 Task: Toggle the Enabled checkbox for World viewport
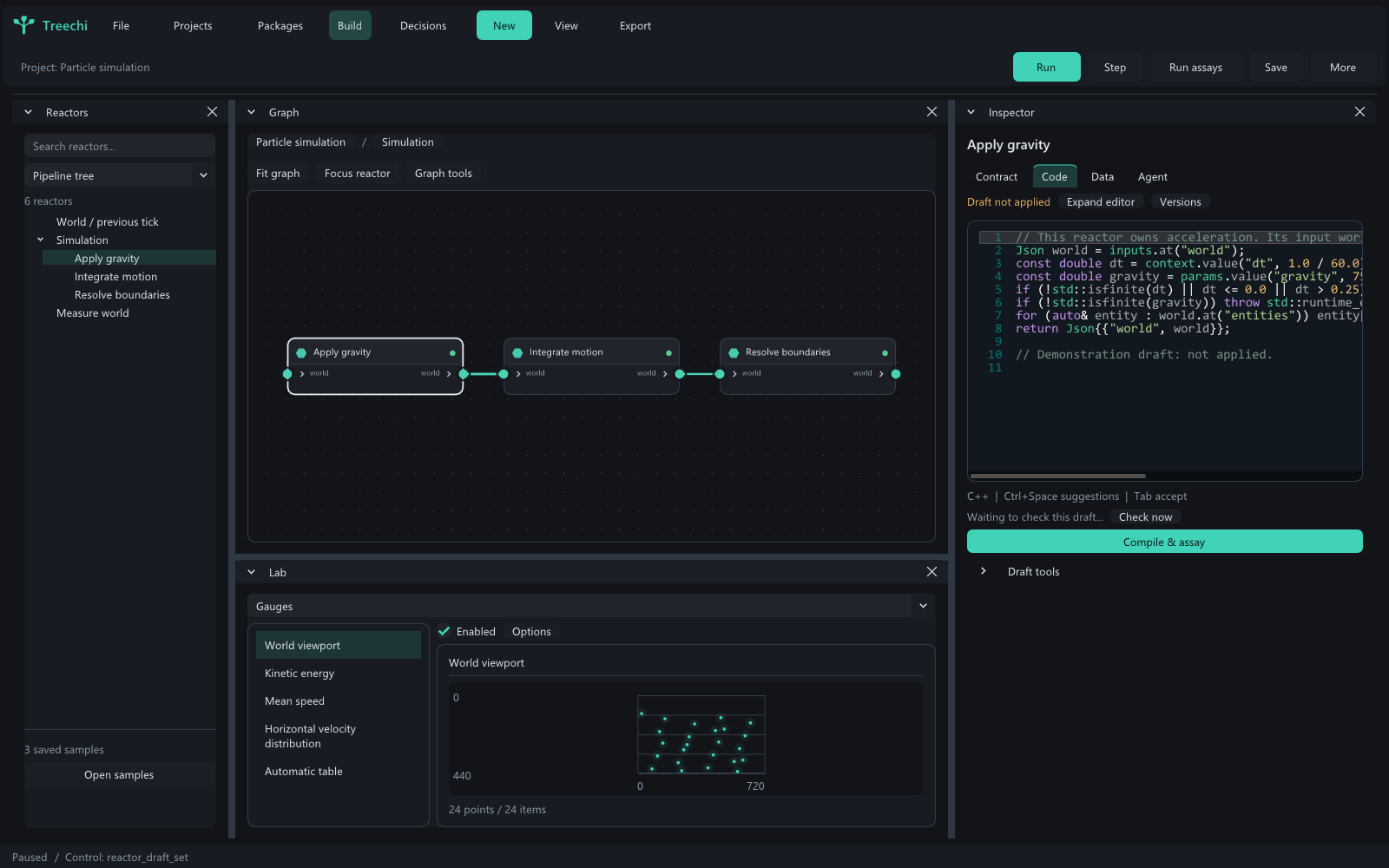pyautogui.click(x=444, y=631)
